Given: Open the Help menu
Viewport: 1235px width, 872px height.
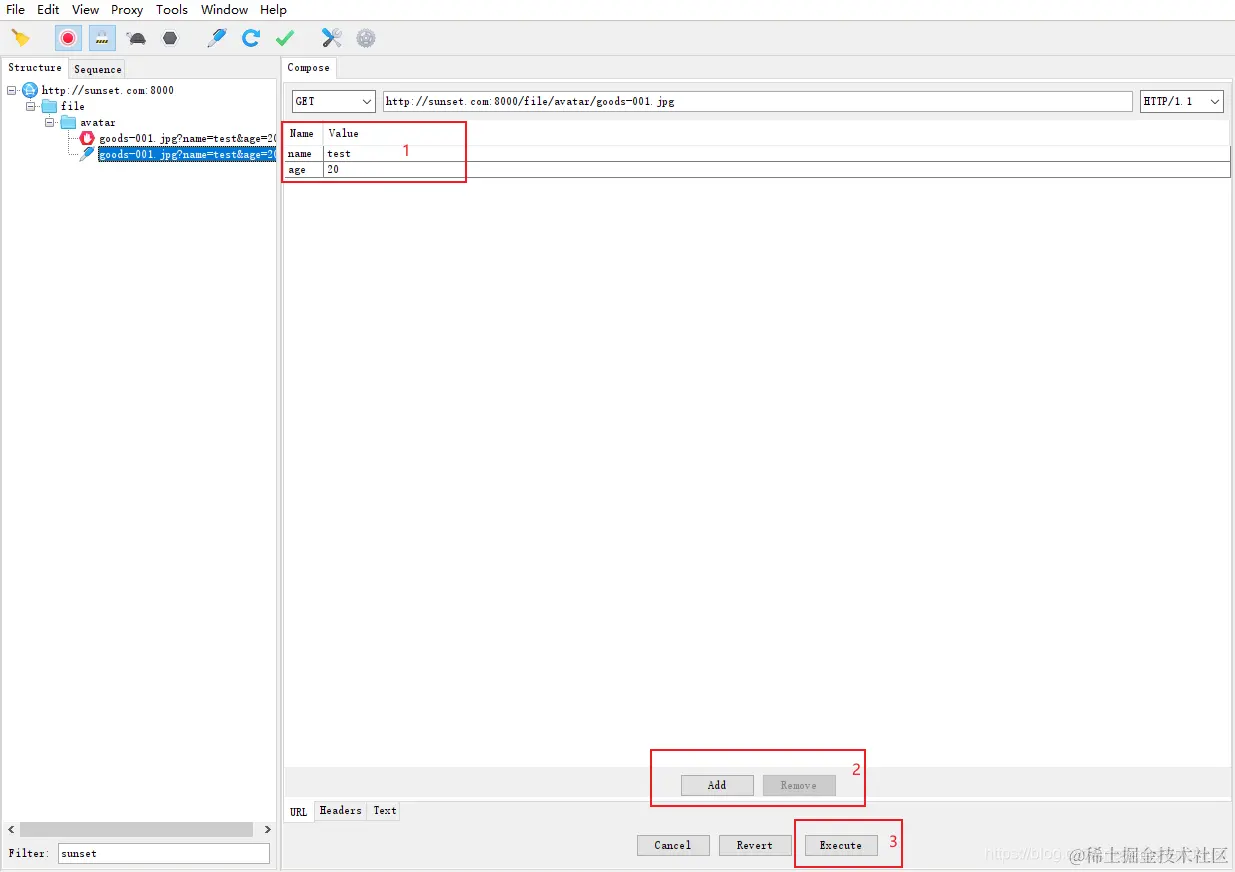Looking at the screenshot, I should click(273, 9).
